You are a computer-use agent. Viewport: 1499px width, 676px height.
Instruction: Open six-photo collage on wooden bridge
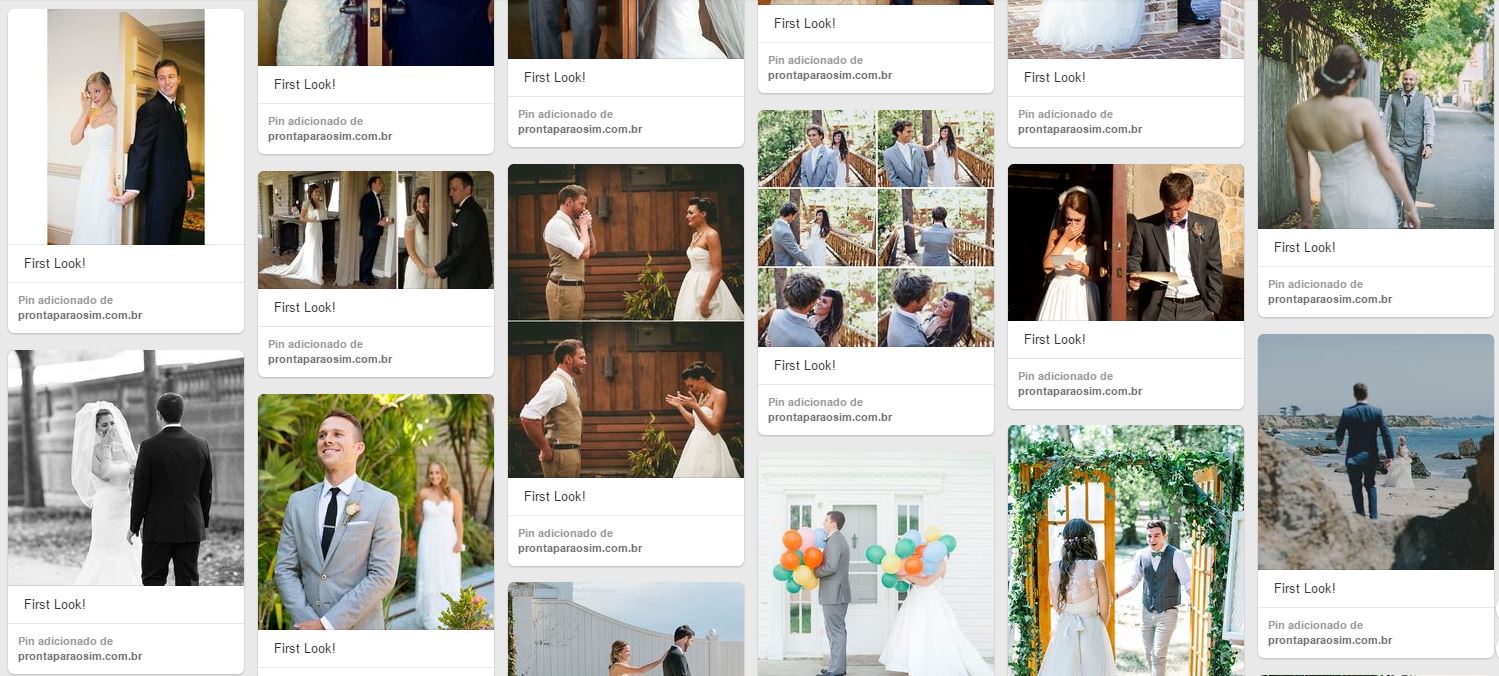tap(876, 228)
